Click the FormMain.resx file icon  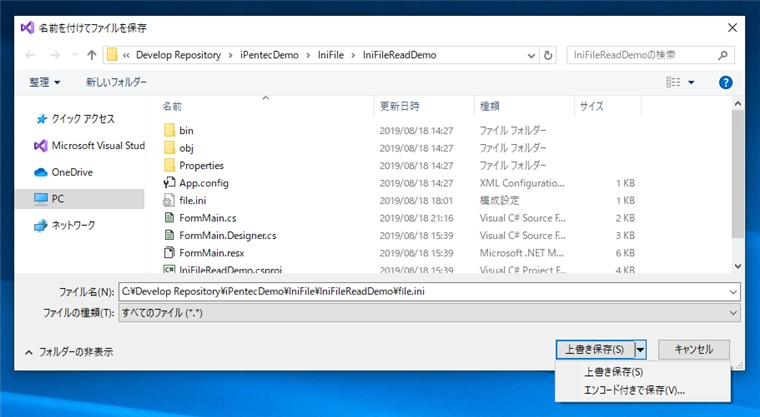point(169,253)
